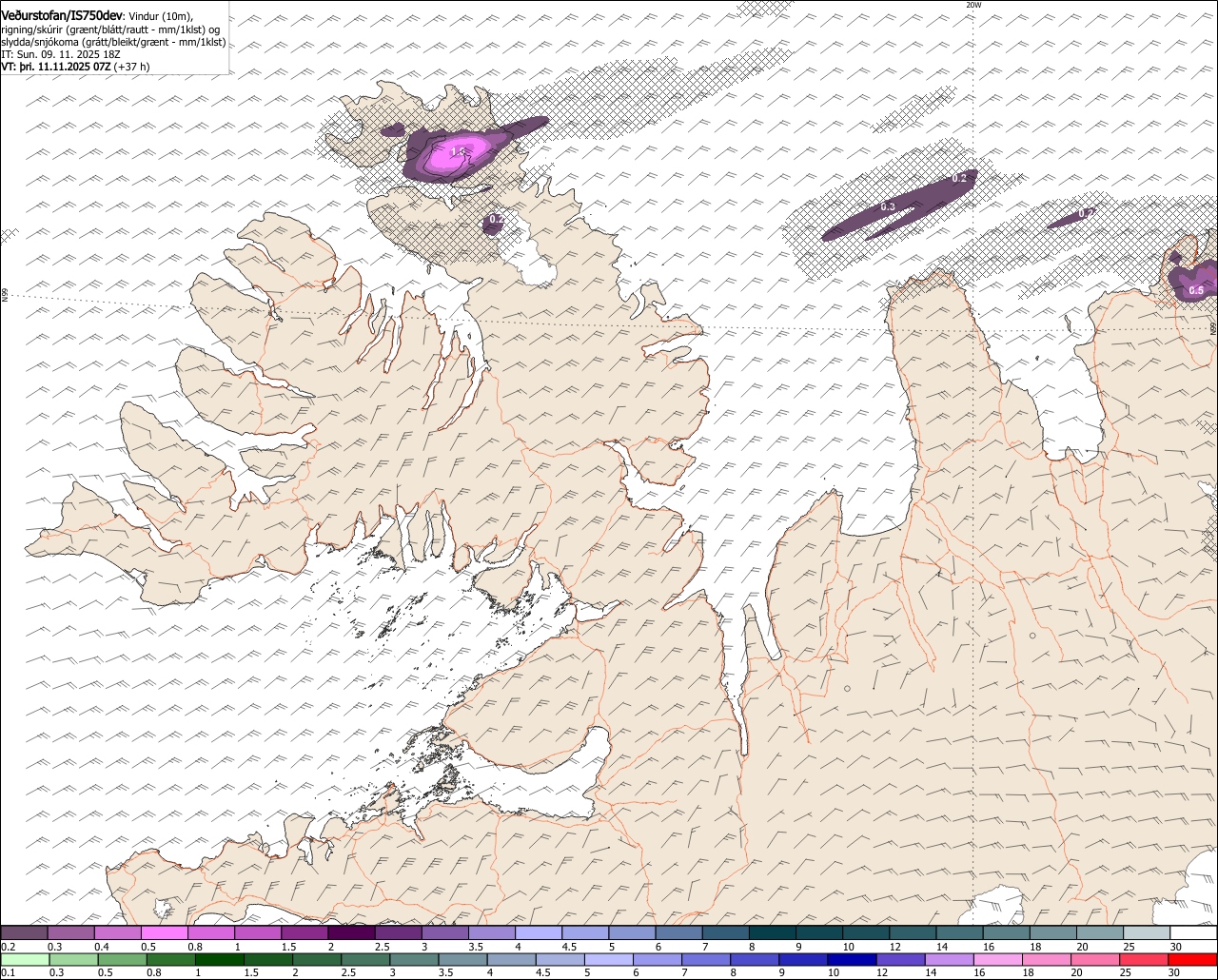Click the blue 8 swatch in rain scale
This screenshot has width=1218, height=980.
[755, 959]
